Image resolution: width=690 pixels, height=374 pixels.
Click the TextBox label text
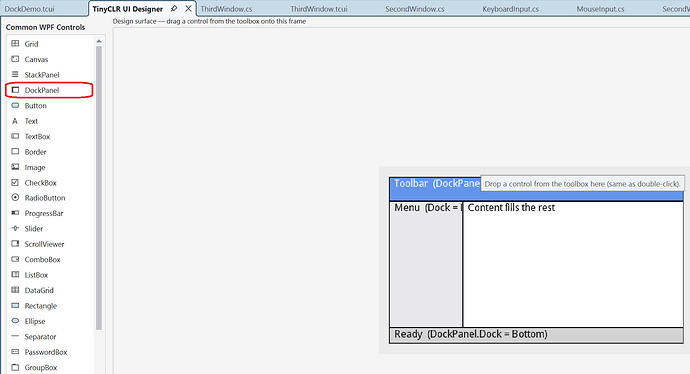point(37,136)
